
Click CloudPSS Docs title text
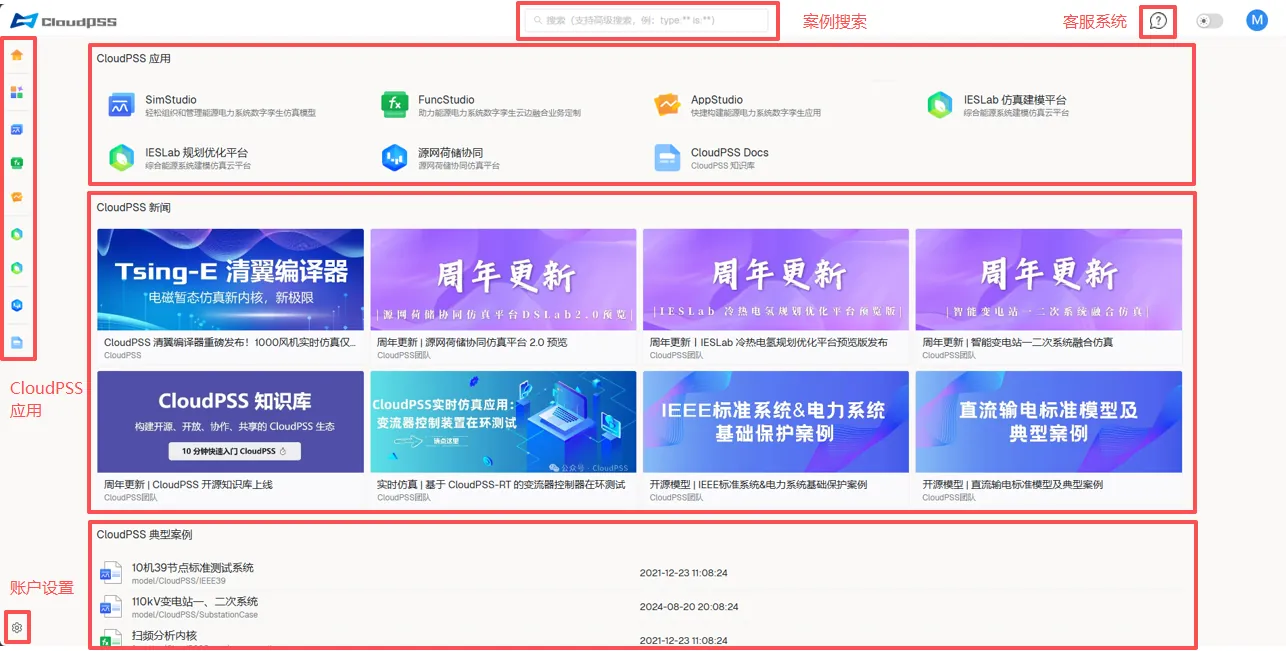730,153
